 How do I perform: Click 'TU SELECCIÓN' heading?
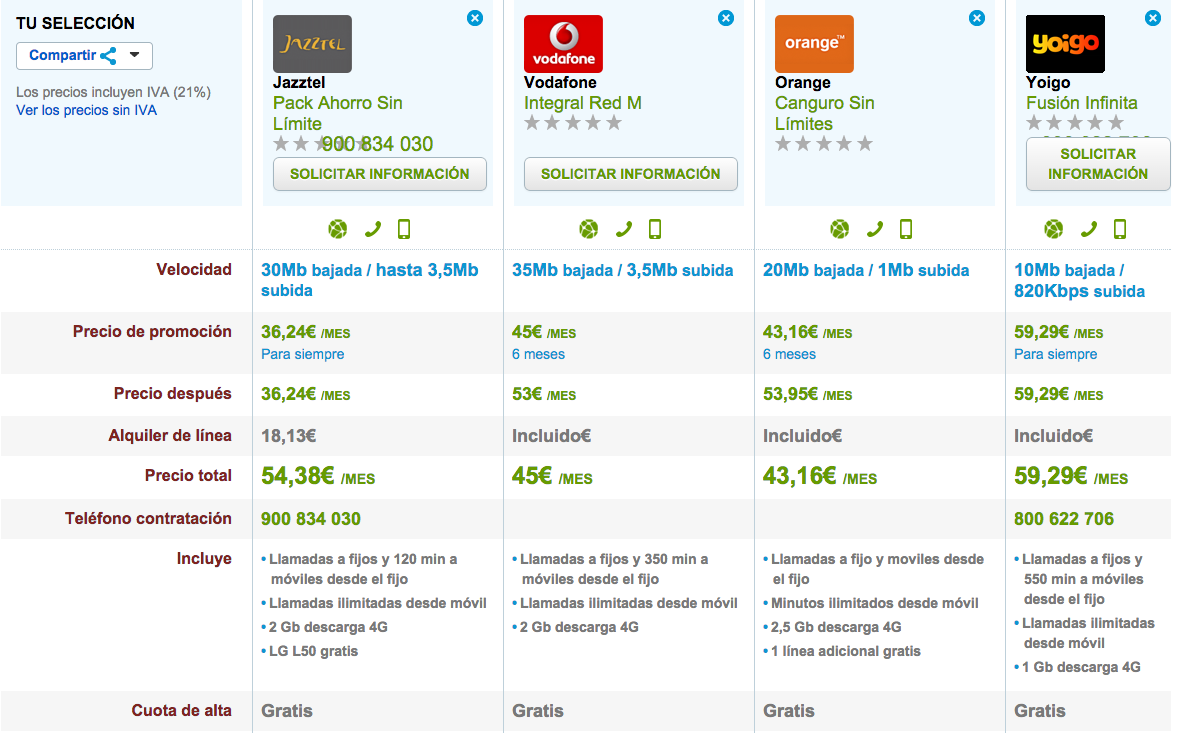75,23
